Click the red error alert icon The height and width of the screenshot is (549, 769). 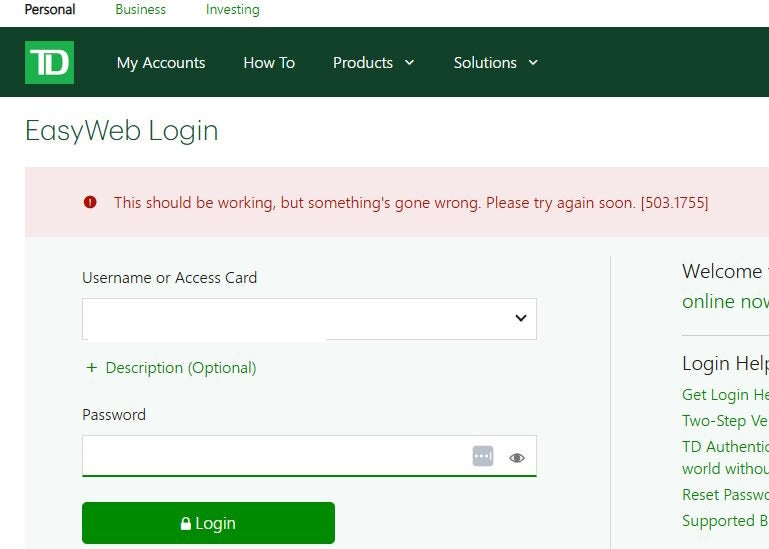(91, 202)
